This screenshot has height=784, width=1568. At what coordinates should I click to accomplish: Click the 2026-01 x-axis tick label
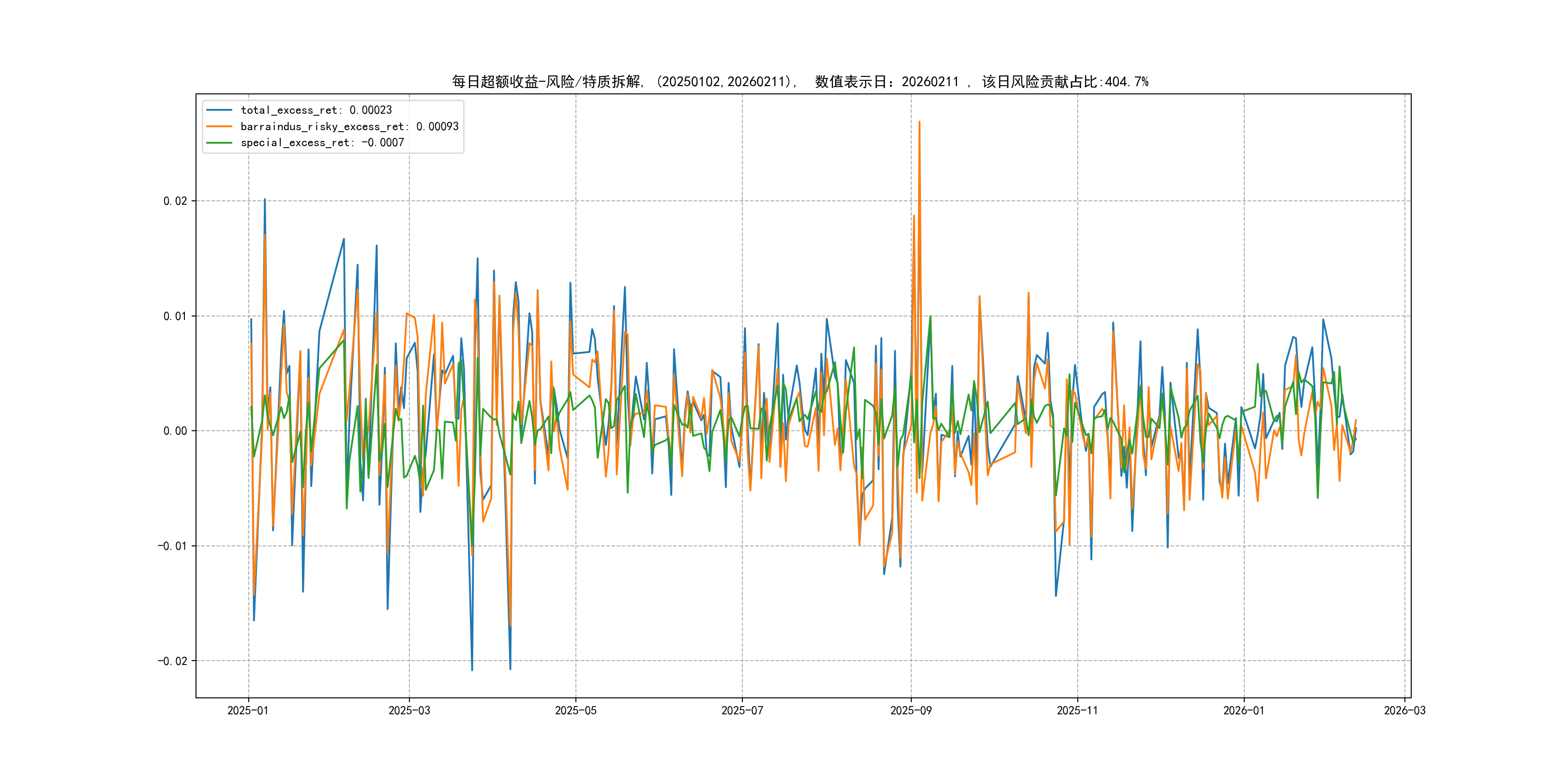(x=1244, y=710)
